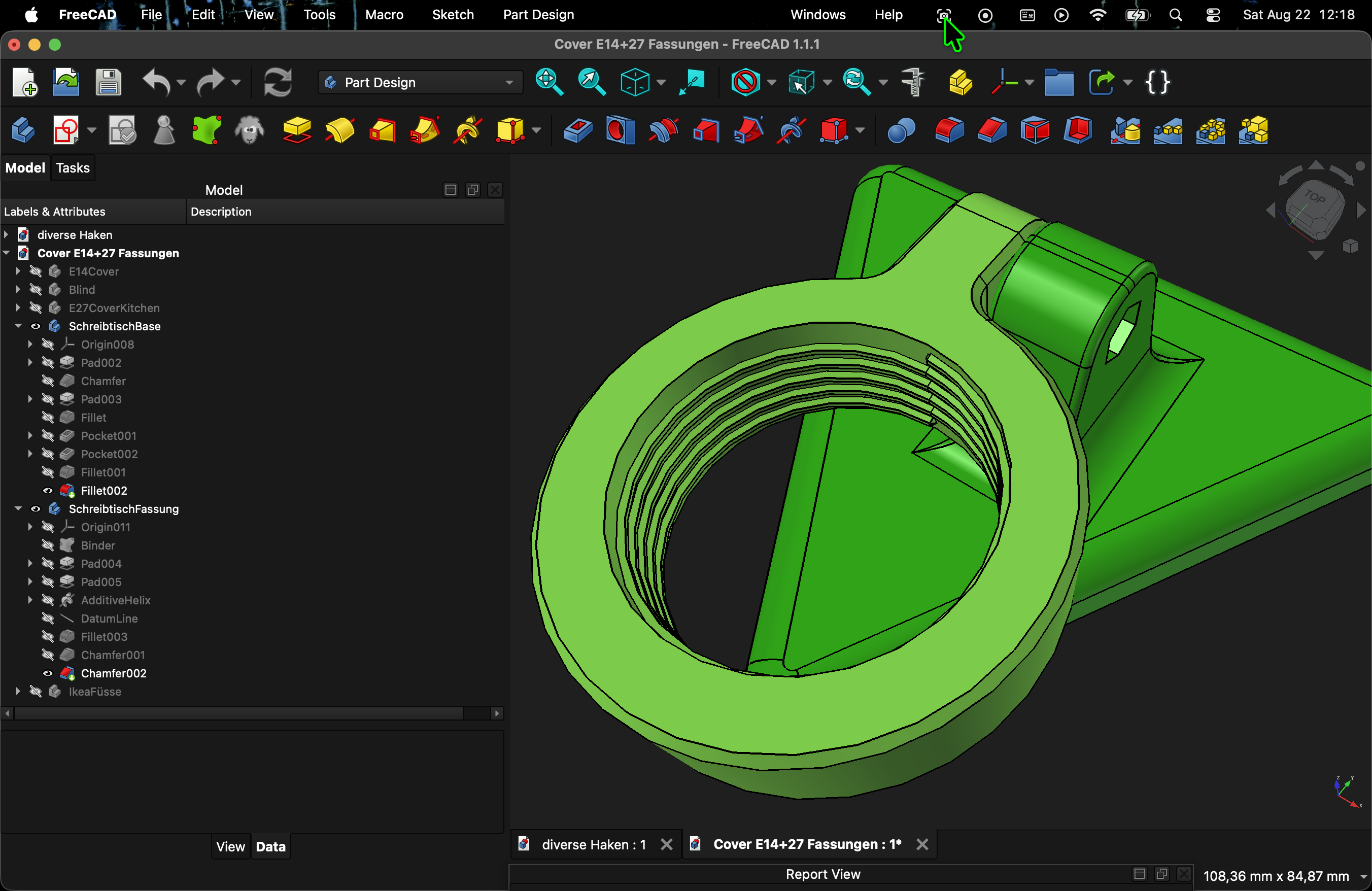
Task: Open the undo history dropdown arrow
Action: pyautogui.click(x=181, y=83)
